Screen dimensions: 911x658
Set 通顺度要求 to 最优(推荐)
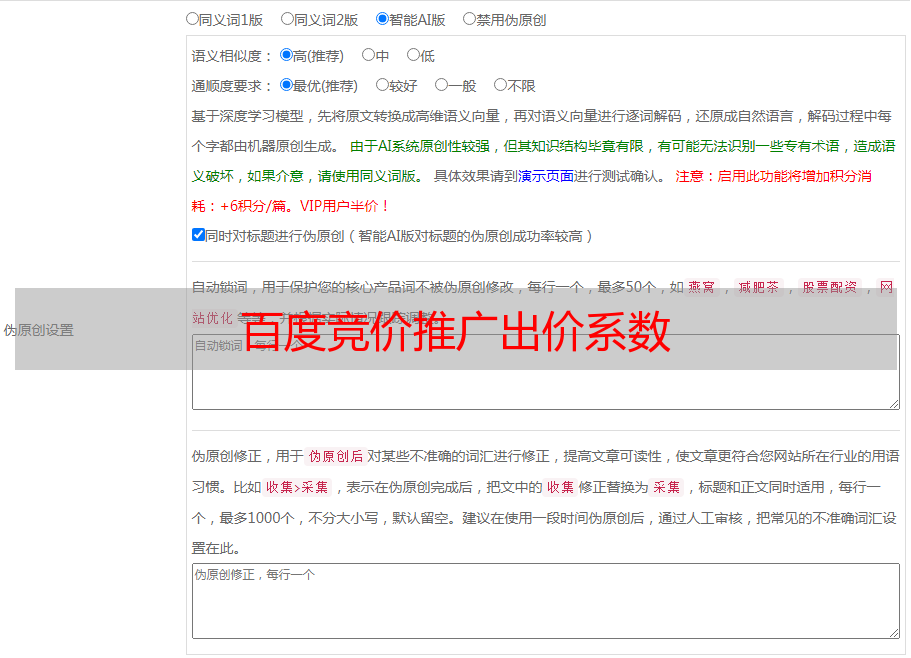pyautogui.click(x=286, y=85)
